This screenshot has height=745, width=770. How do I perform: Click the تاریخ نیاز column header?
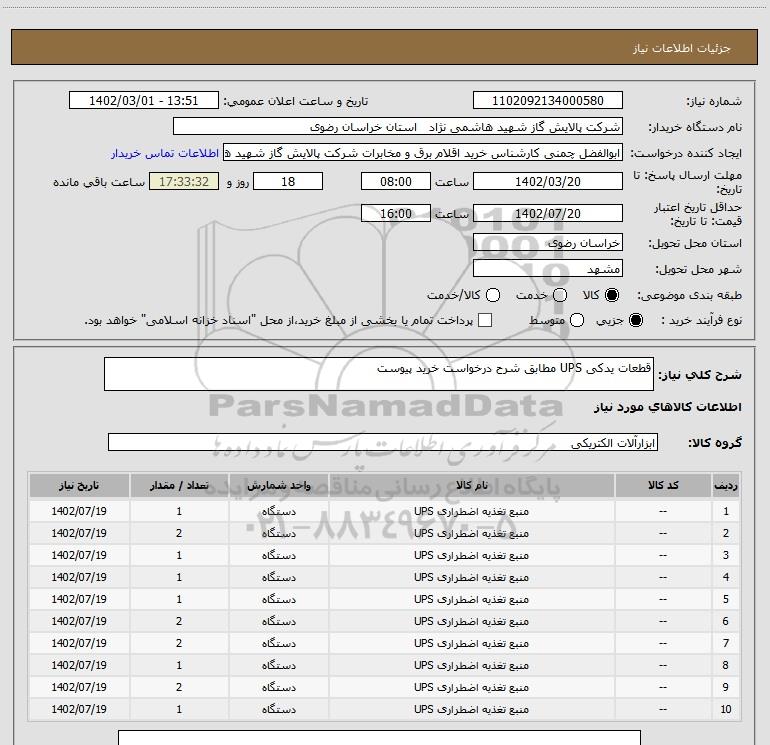click(x=79, y=484)
